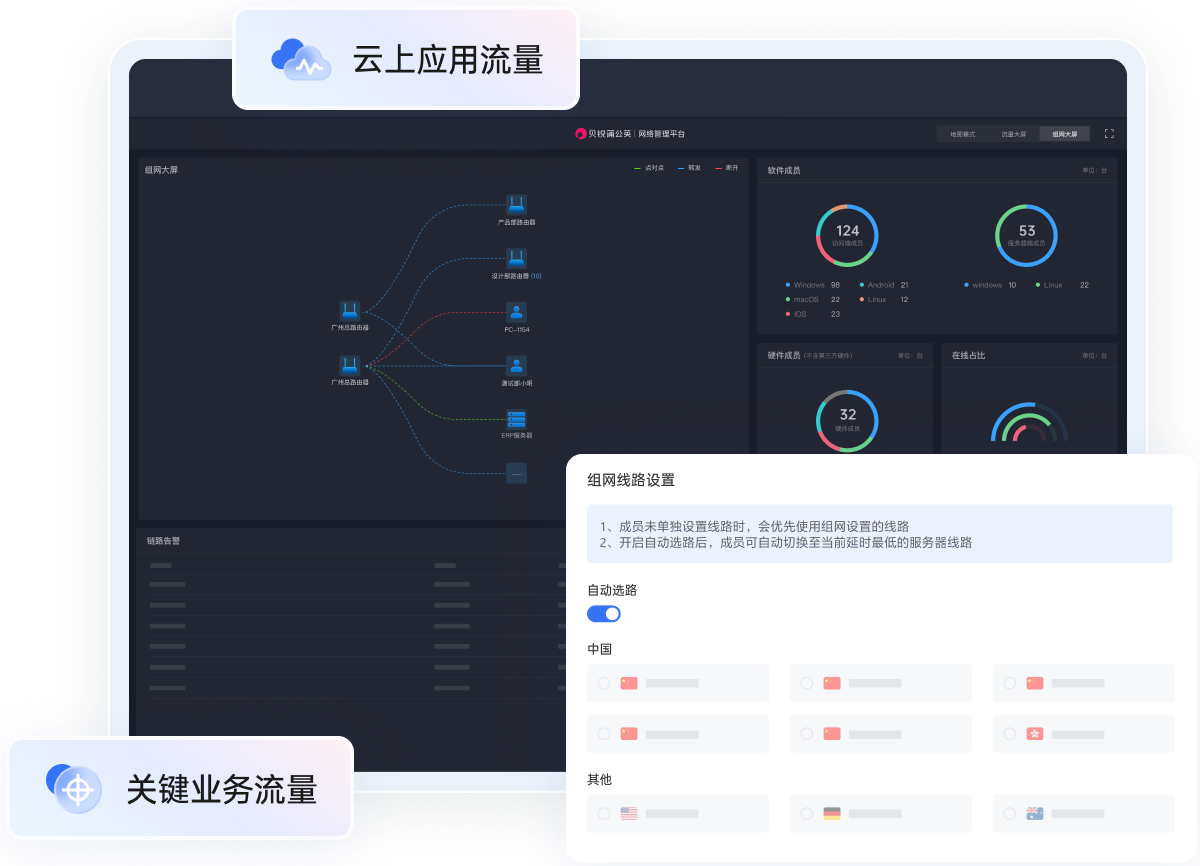Screen dimensions: 1200x866
Task: Click the 124 访问端成员 donut chart
Action: pyautogui.click(x=847, y=236)
